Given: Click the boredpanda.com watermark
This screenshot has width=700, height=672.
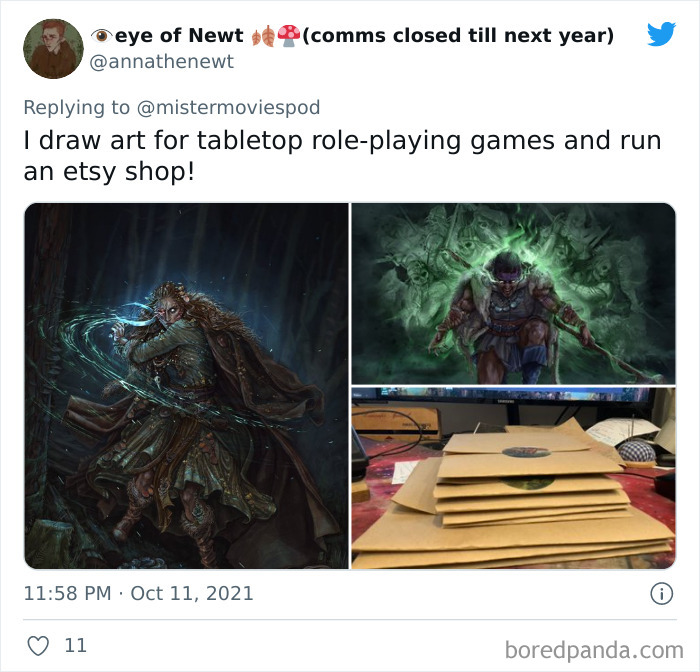Looking at the screenshot, I should coord(594,650).
